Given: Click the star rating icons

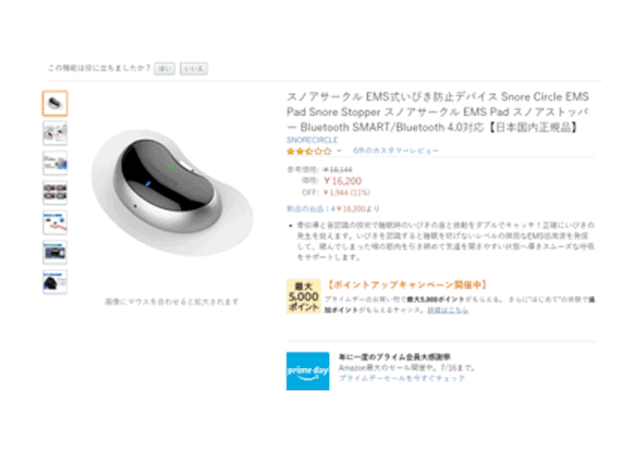Looking at the screenshot, I should pyautogui.click(x=309, y=151).
